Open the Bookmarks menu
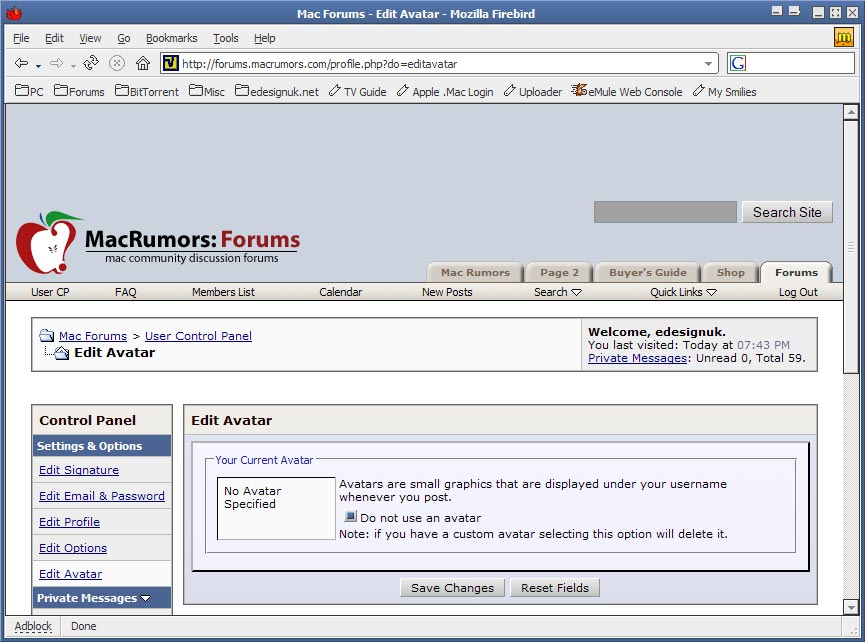The width and height of the screenshot is (865, 642). (x=172, y=38)
